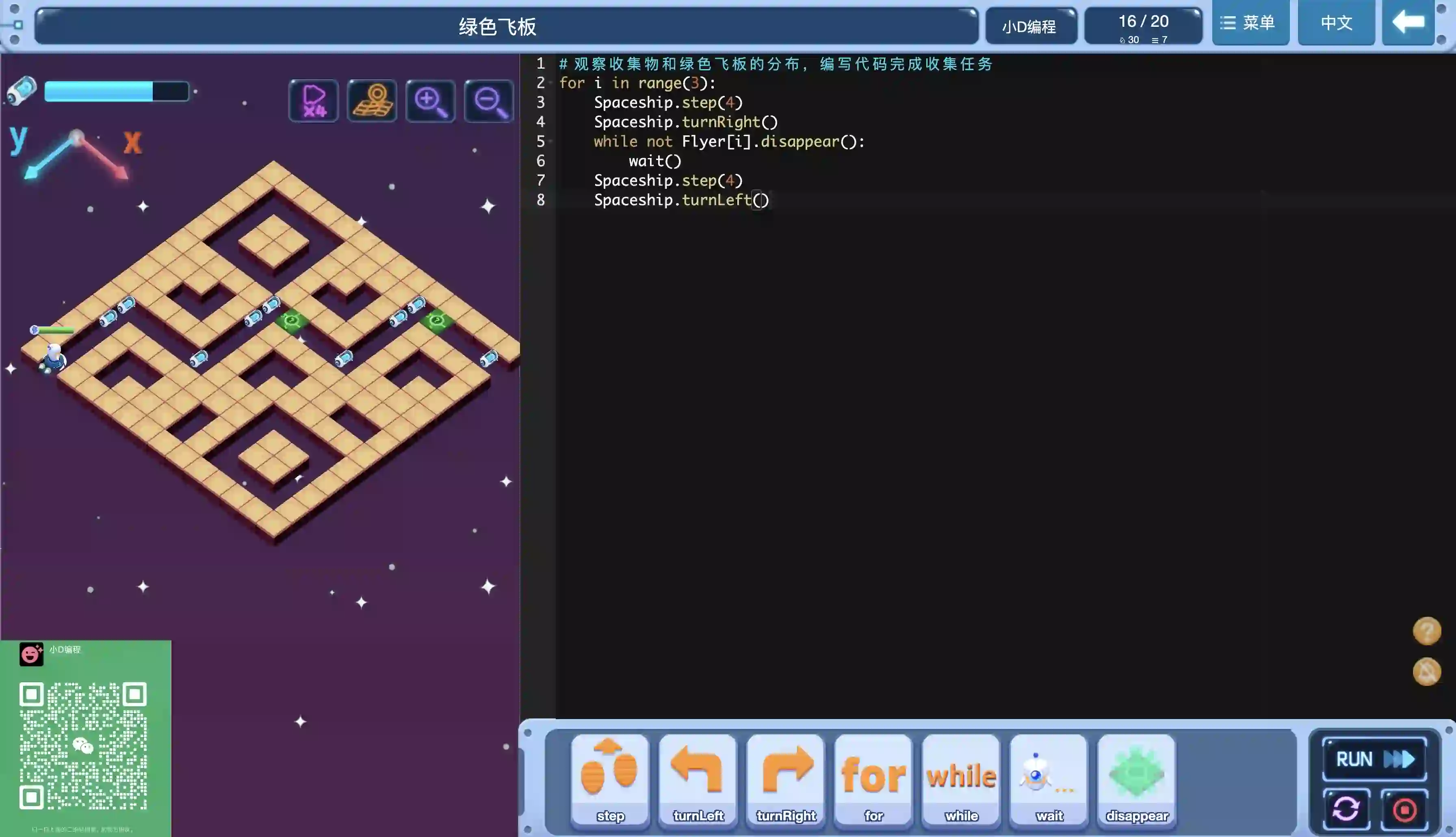Click the map locate view icon

[x=373, y=101]
